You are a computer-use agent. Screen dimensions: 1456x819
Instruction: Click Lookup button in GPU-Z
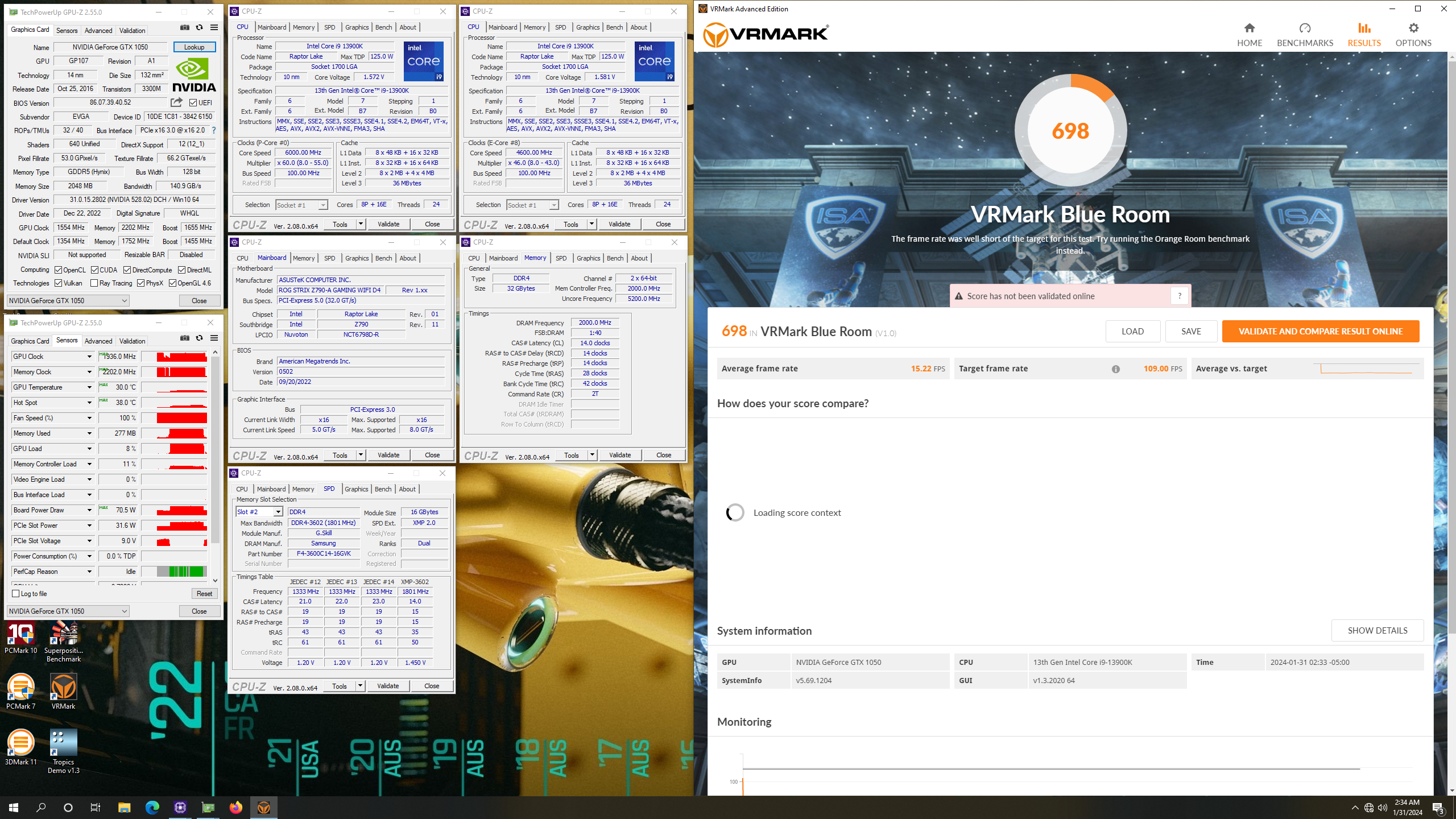coord(194,47)
